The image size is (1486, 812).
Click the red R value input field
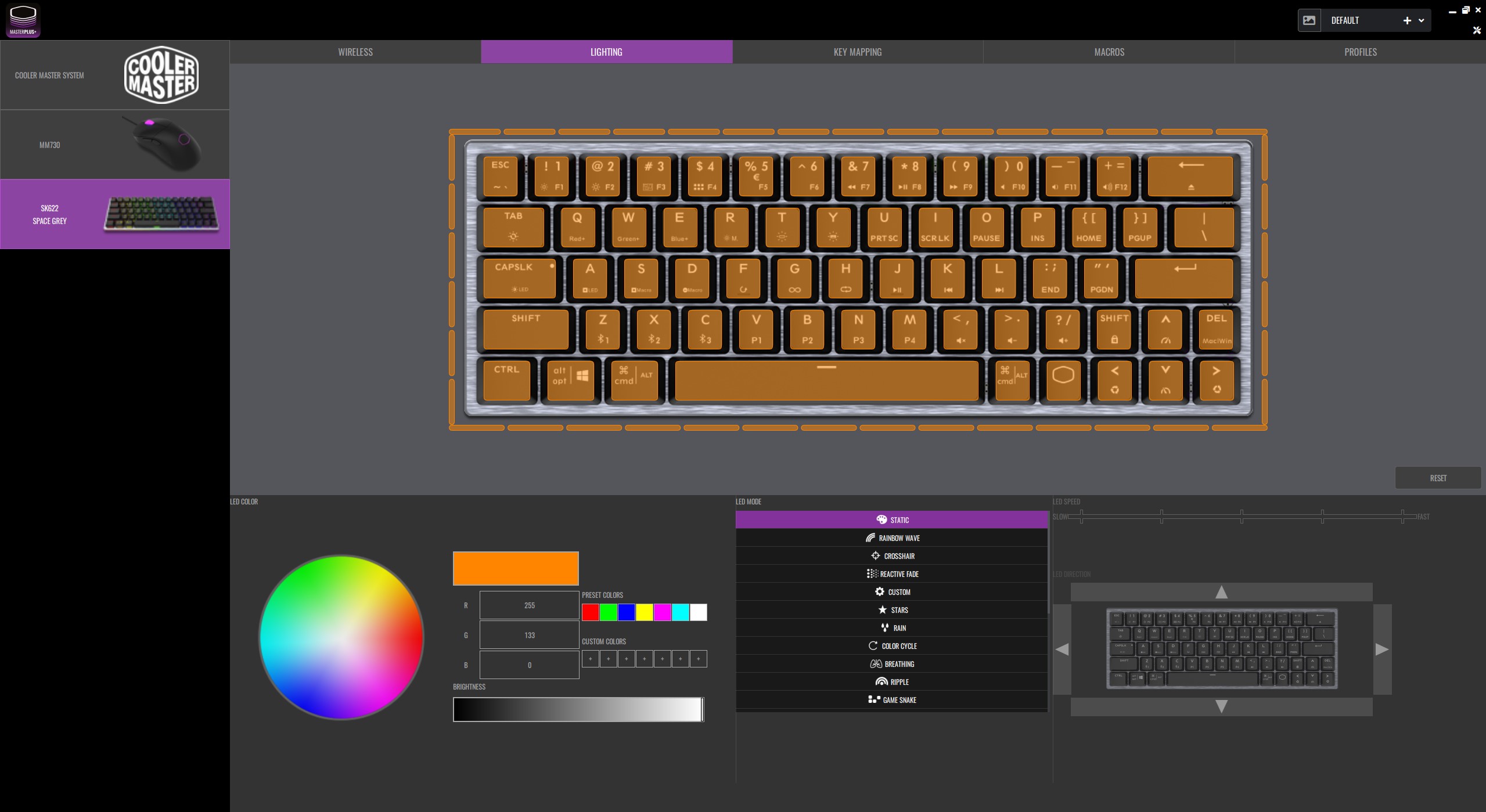click(x=529, y=605)
